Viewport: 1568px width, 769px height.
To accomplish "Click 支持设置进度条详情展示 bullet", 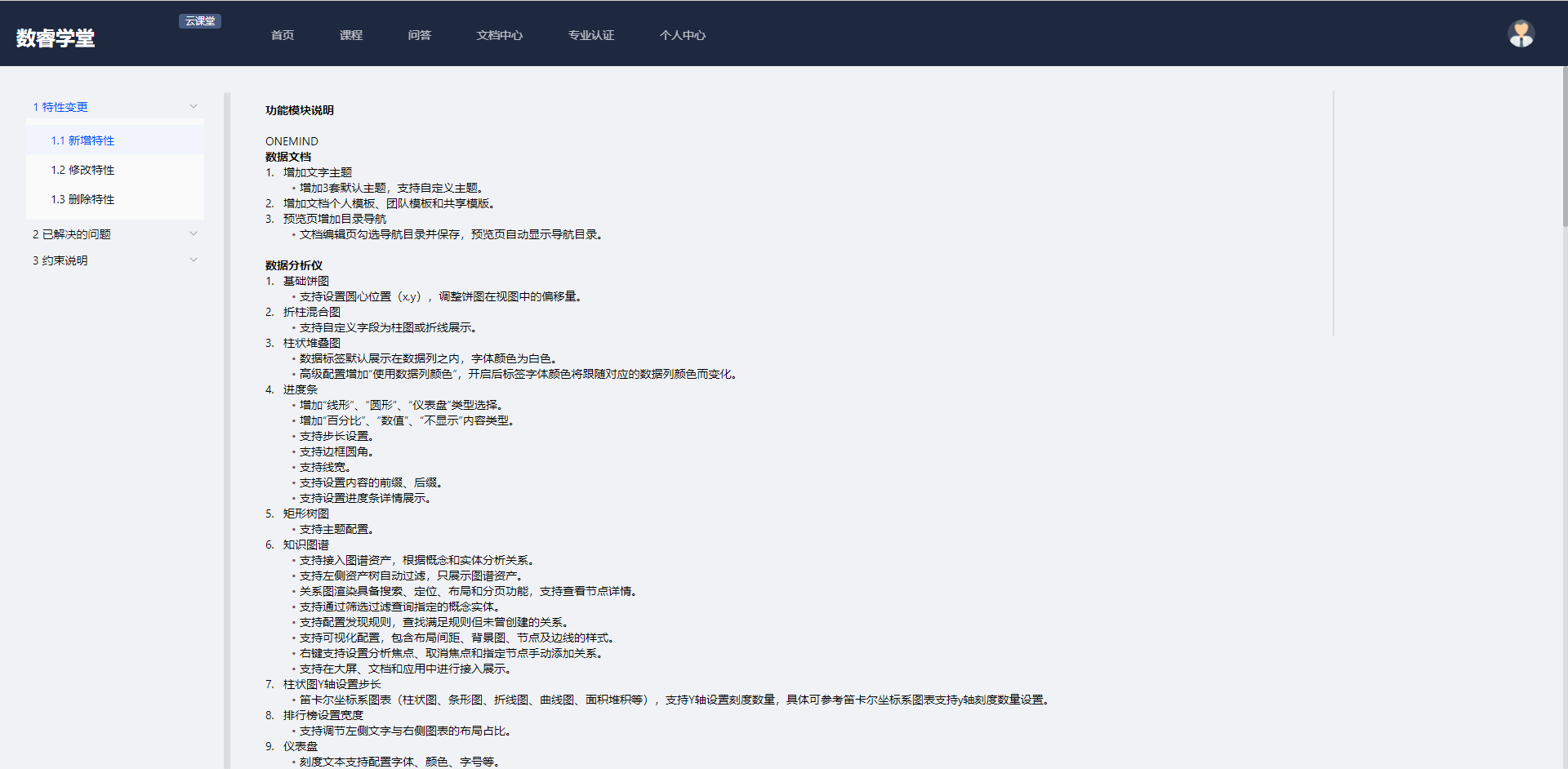I will tap(365, 498).
